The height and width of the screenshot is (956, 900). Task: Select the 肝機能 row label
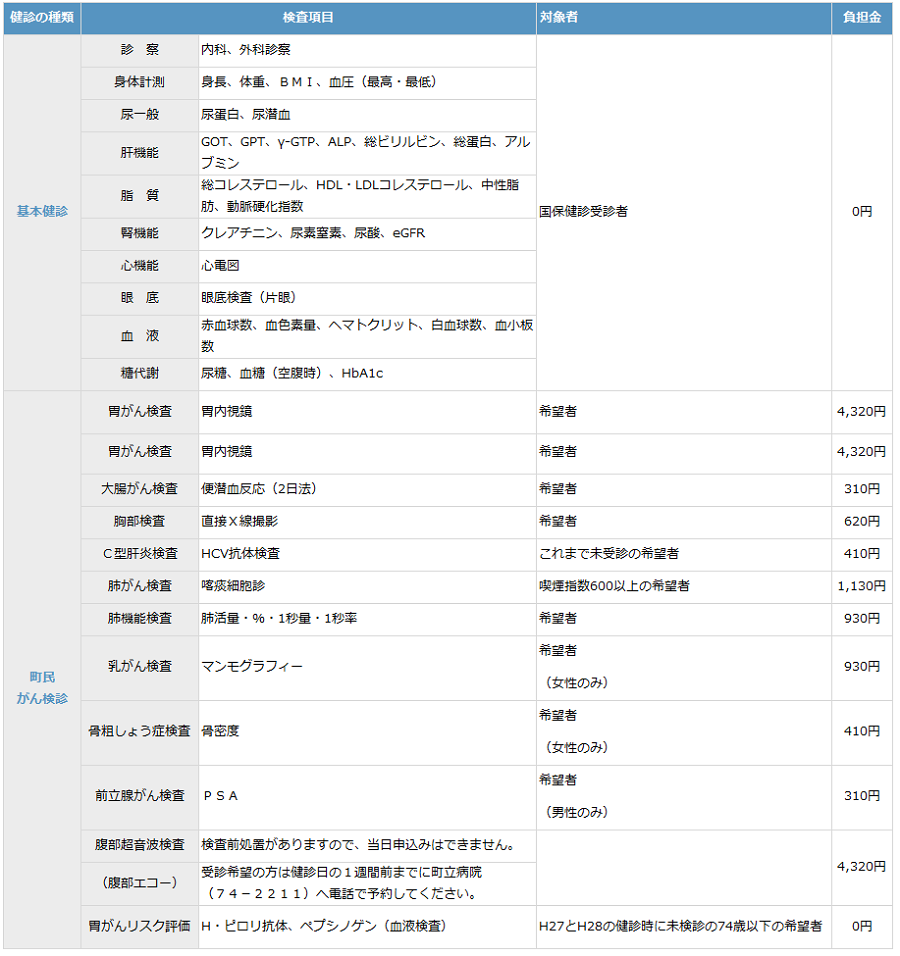pos(140,154)
